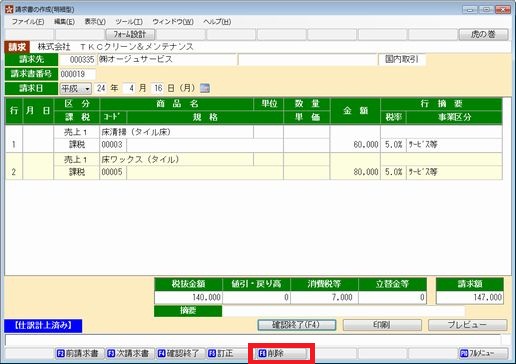The width and height of the screenshot is (516, 364).
Task: Click the 国内取引 field
Action: pyautogui.click(x=402, y=60)
